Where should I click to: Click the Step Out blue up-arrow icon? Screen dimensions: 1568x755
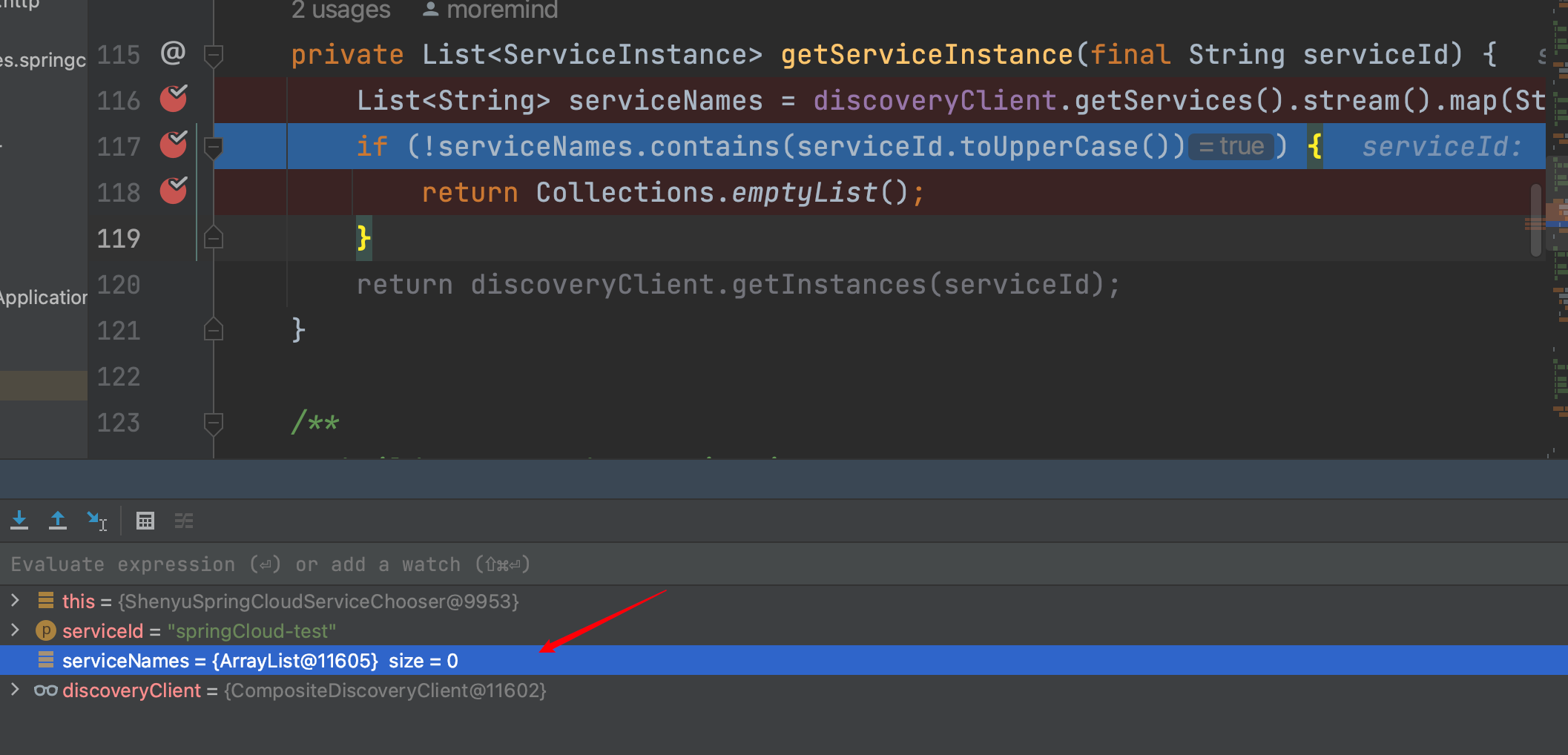58,520
